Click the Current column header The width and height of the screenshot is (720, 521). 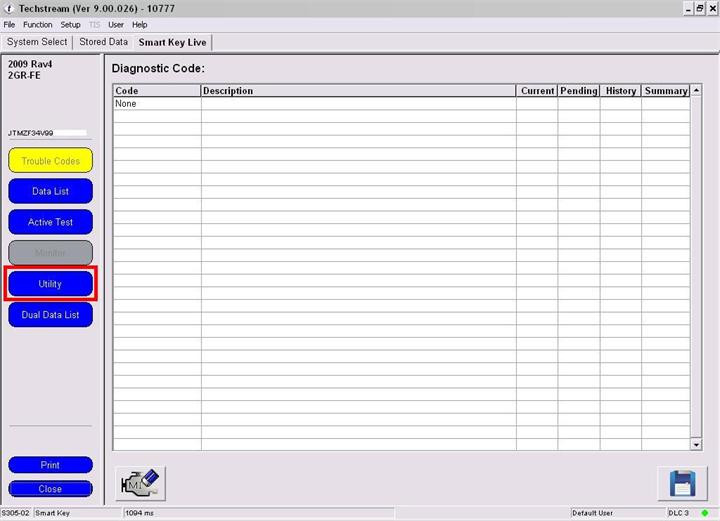(x=537, y=91)
